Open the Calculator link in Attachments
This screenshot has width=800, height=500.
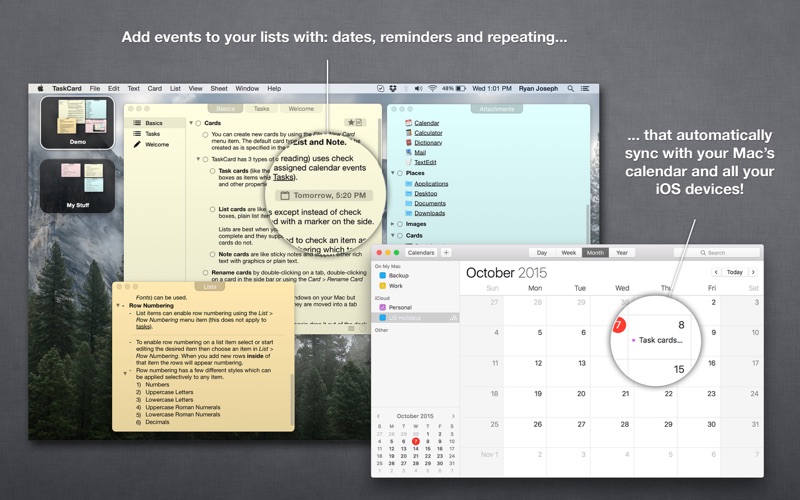[x=428, y=133]
